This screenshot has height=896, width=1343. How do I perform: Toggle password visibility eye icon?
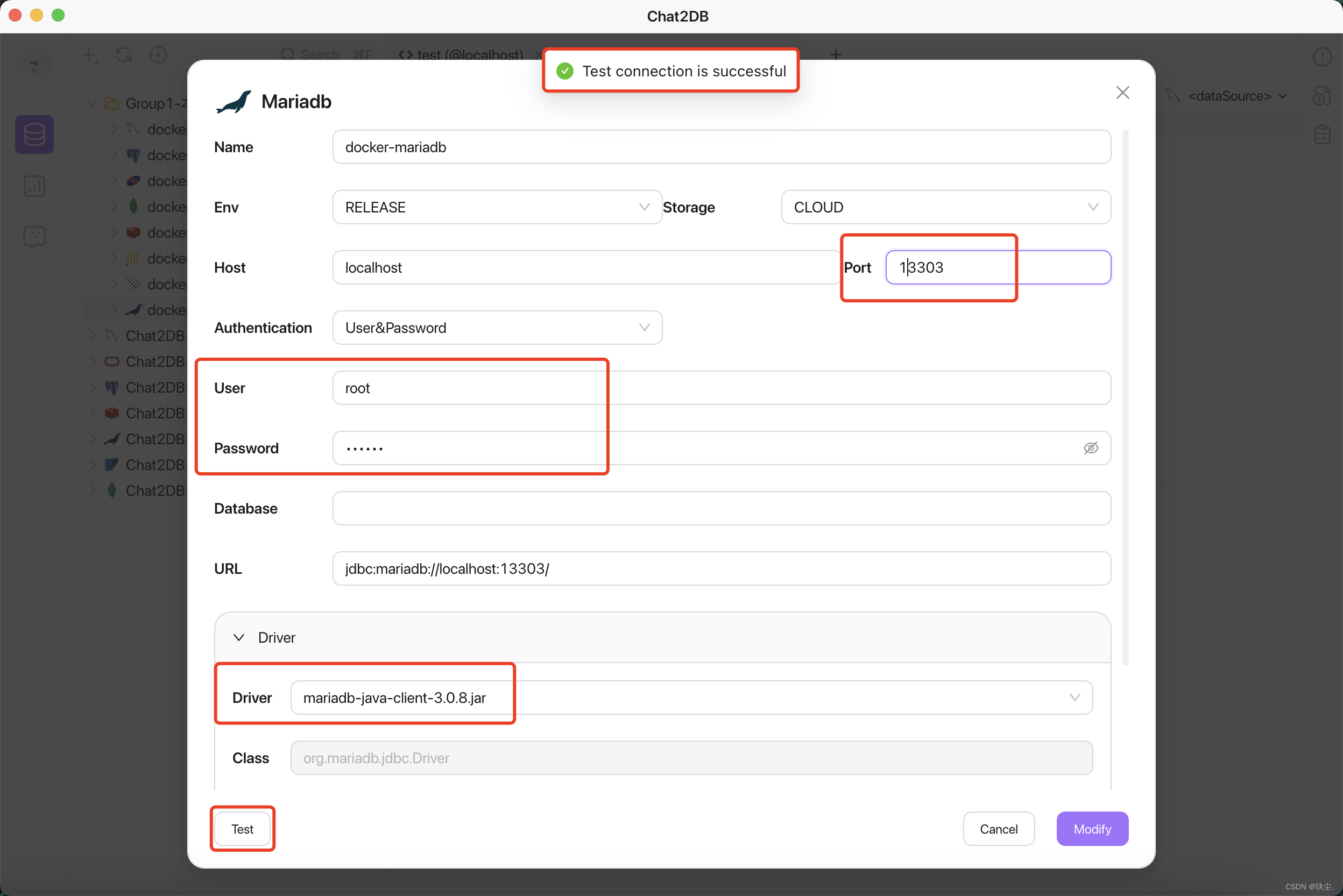click(1091, 448)
